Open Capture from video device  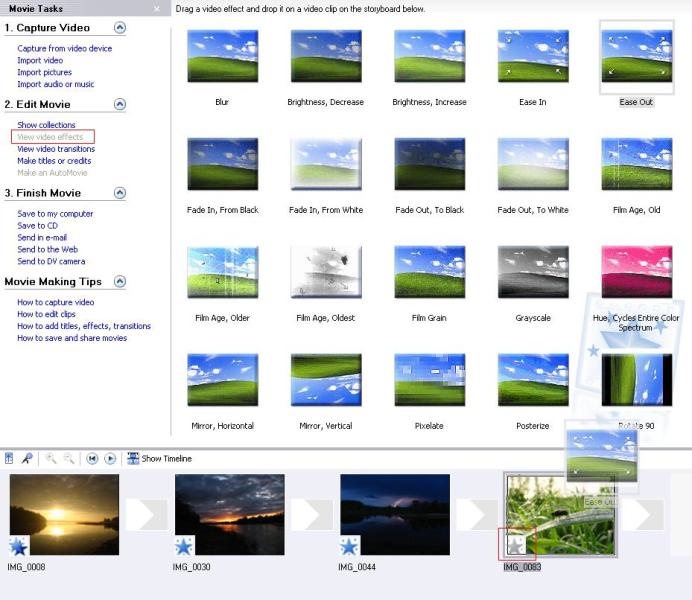click(x=65, y=49)
